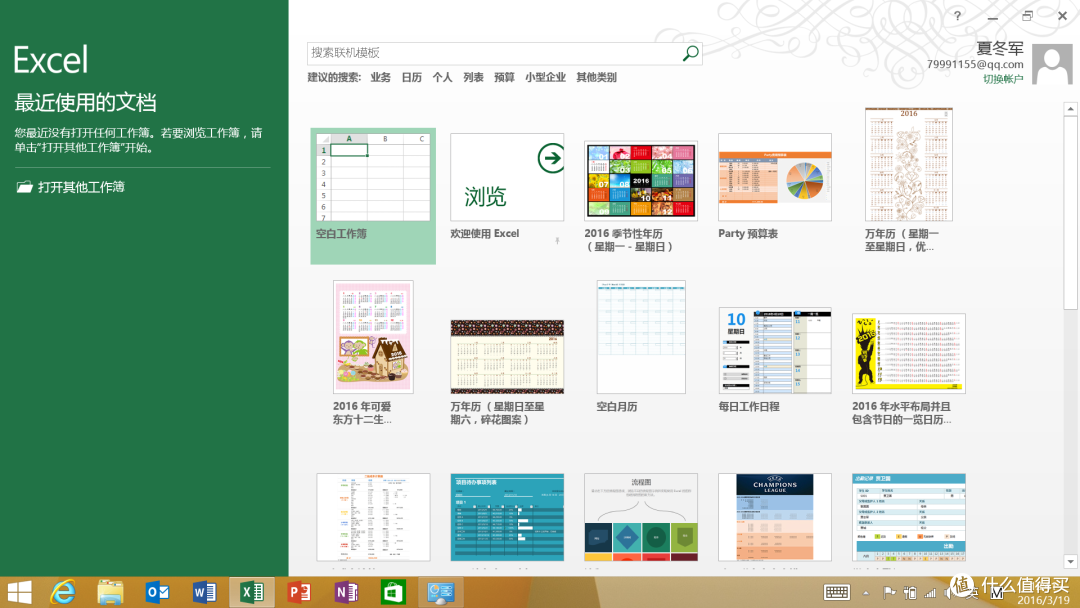Click the template list scroll-down arrow
The height and width of the screenshot is (608, 1080).
coord(1070,562)
